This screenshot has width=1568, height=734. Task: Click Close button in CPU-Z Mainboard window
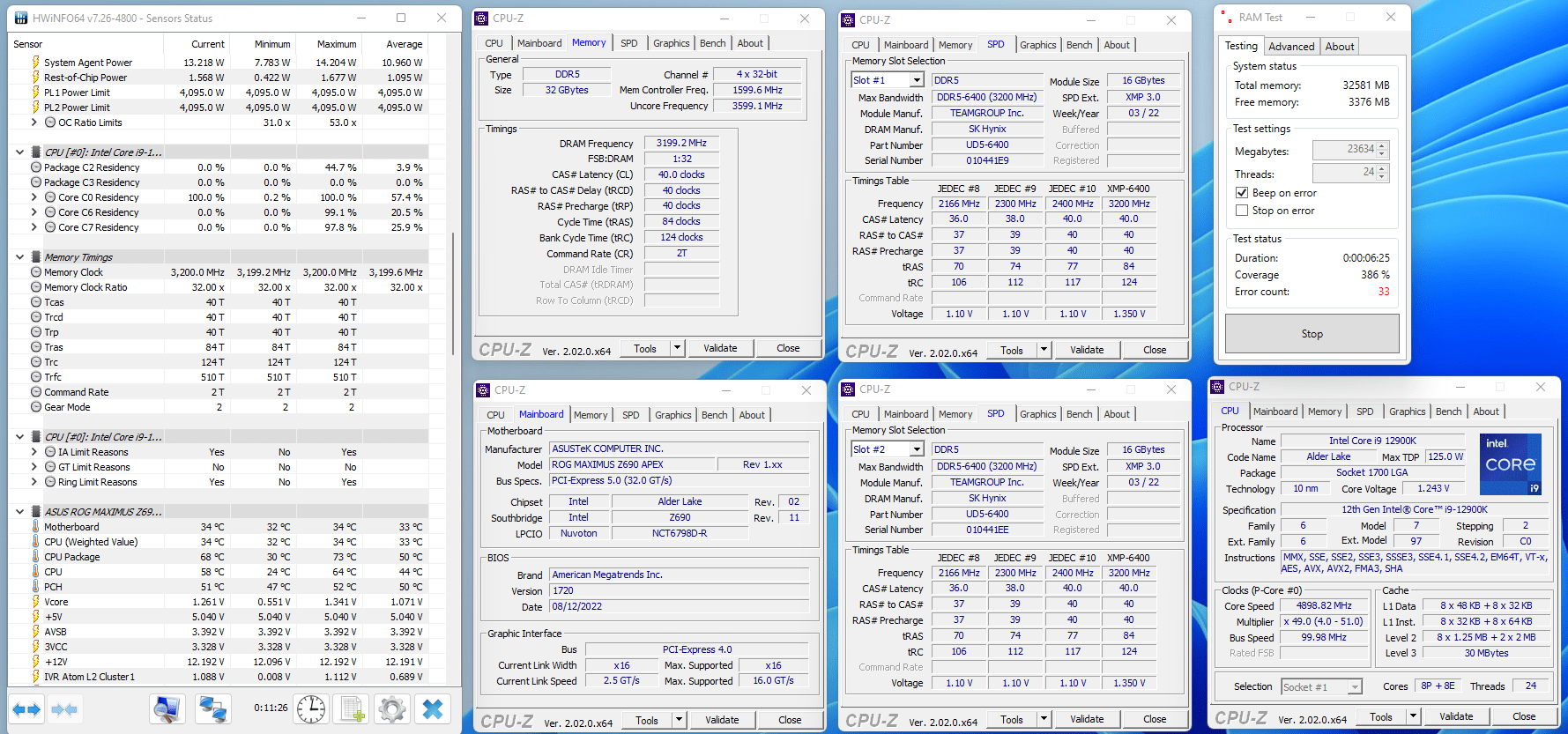click(790, 720)
